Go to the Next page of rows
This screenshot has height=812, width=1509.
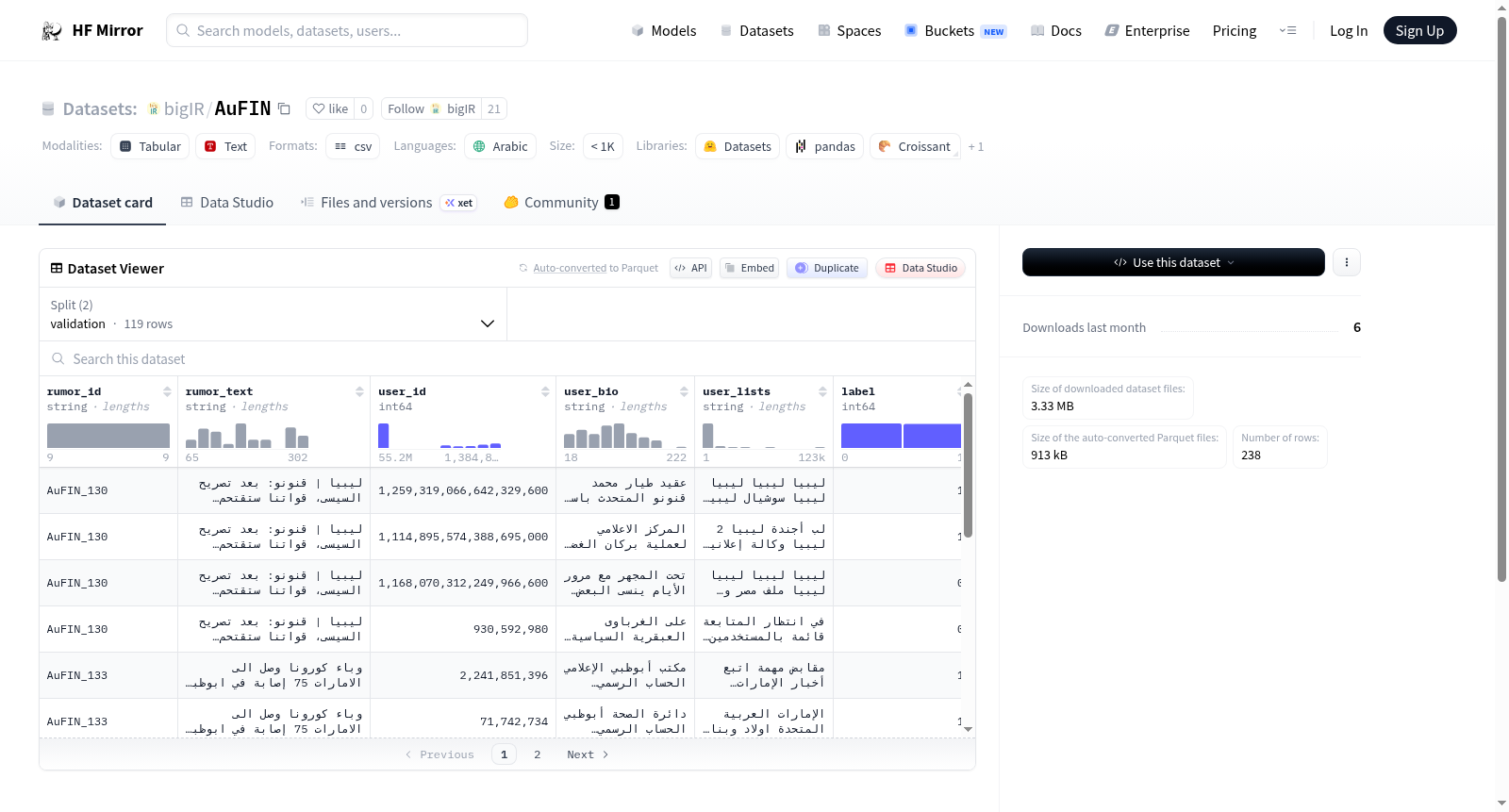[x=588, y=754]
